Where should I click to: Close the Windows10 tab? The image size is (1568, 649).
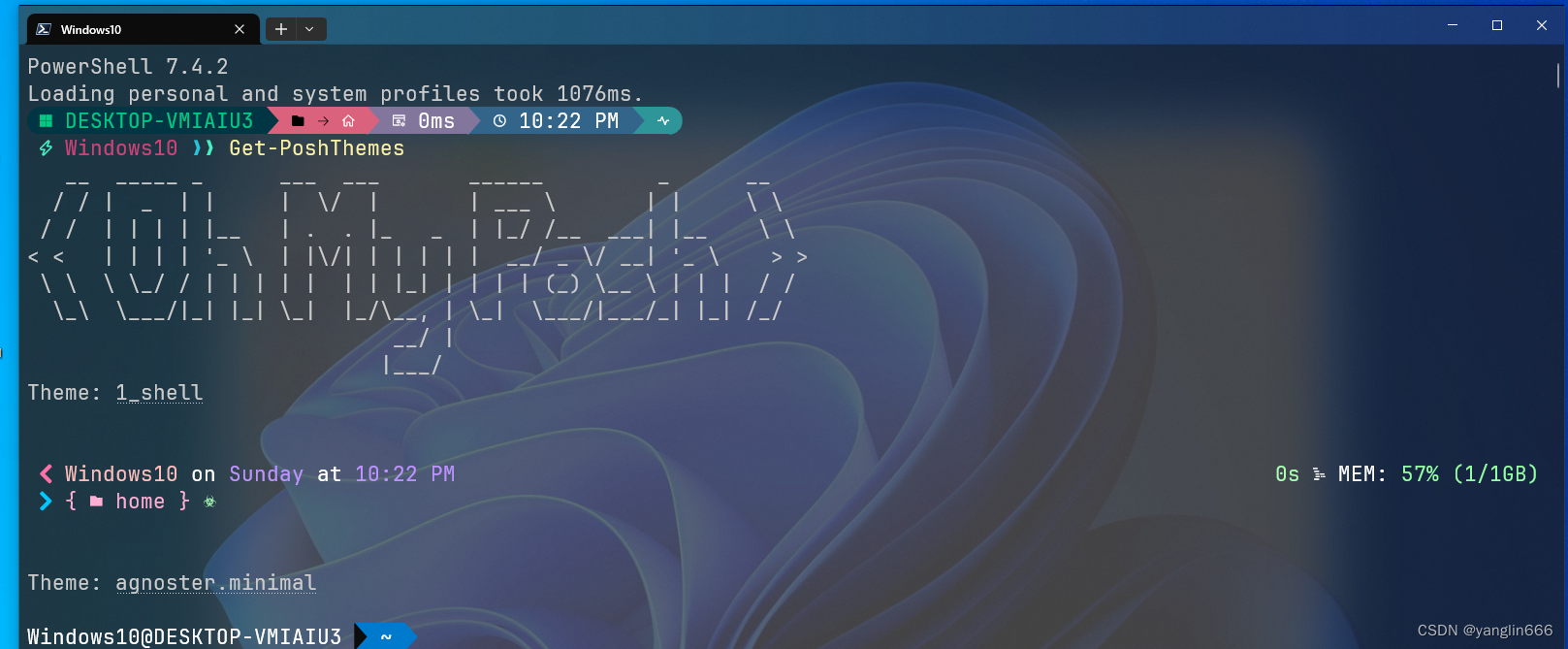pos(240,29)
